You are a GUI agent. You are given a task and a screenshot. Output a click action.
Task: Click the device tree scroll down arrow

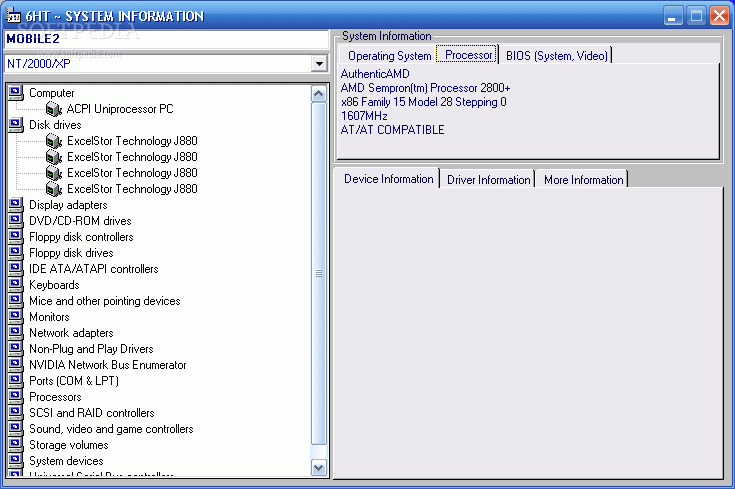point(319,467)
